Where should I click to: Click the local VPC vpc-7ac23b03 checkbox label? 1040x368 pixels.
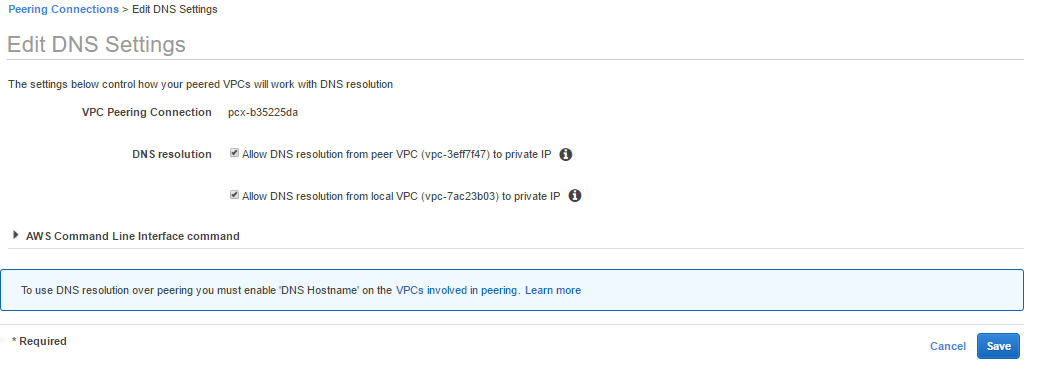coord(401,196)
